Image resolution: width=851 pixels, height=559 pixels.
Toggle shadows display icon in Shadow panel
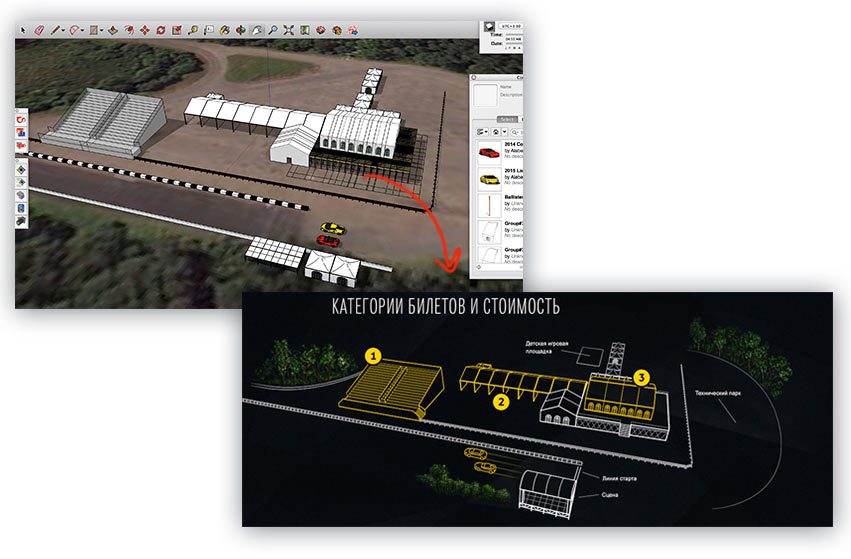point(489,27)
